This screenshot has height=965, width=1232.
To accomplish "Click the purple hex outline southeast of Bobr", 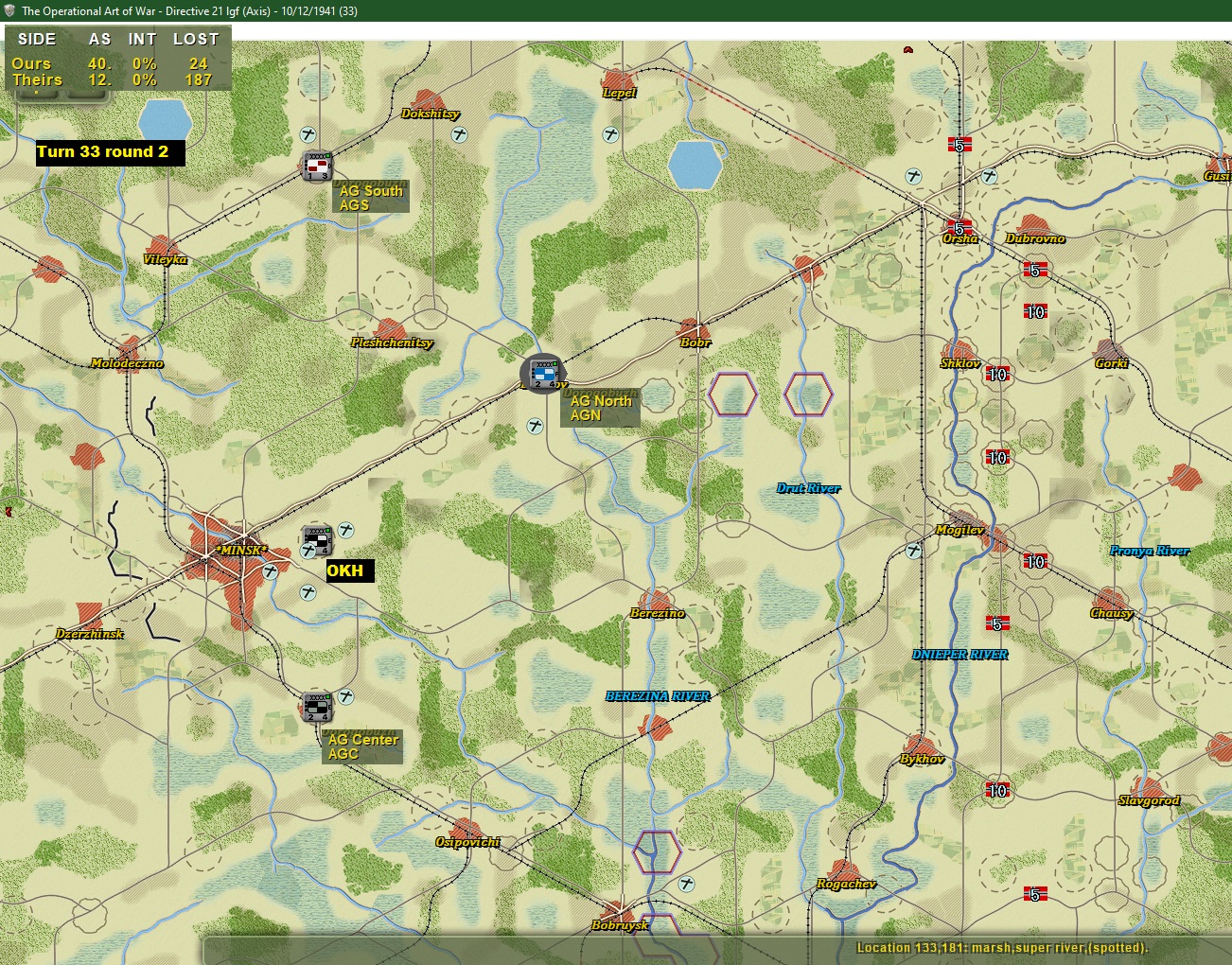I will coord(732,395).
